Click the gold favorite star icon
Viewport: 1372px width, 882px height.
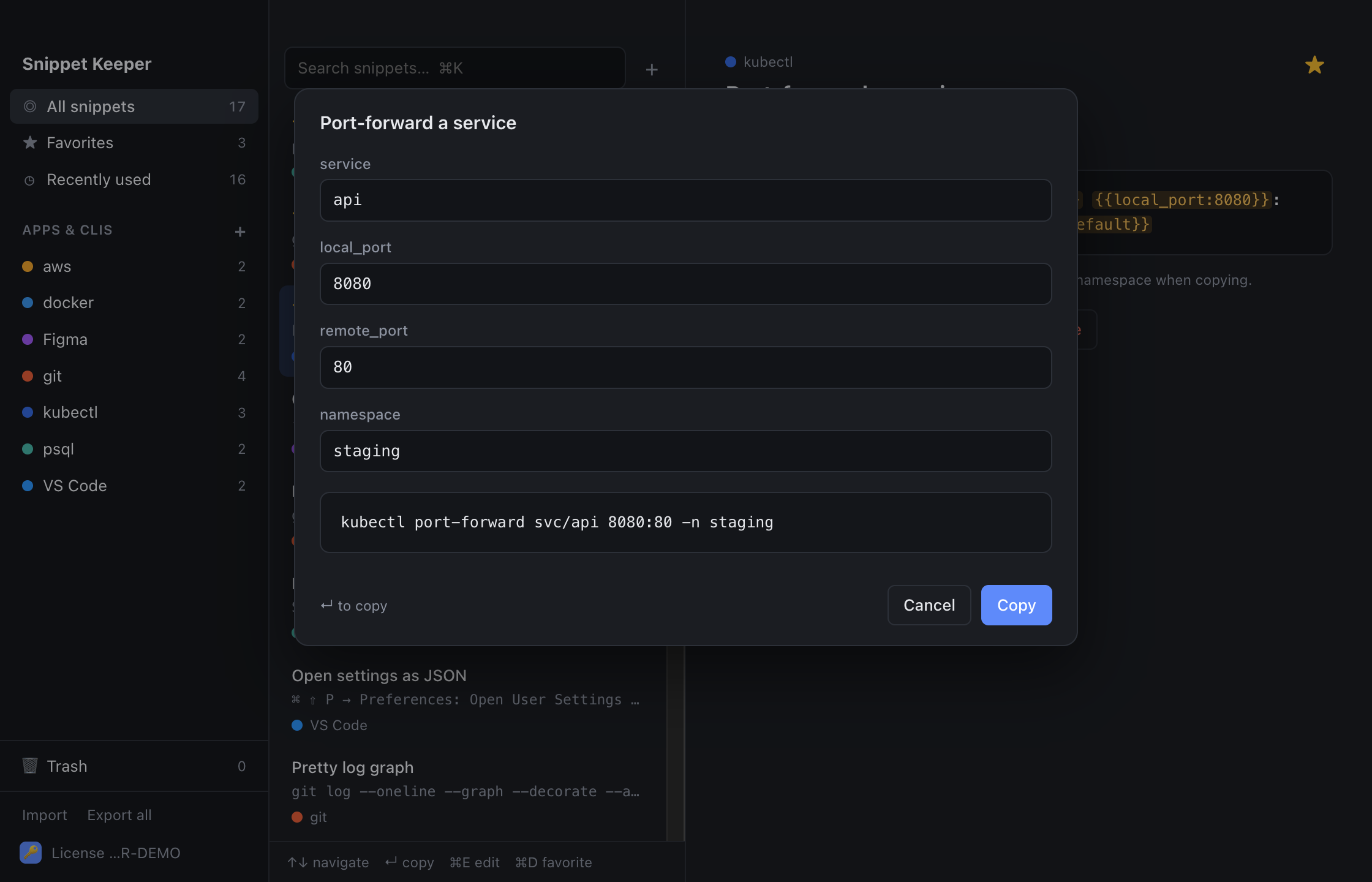(x=1314, y=65)
